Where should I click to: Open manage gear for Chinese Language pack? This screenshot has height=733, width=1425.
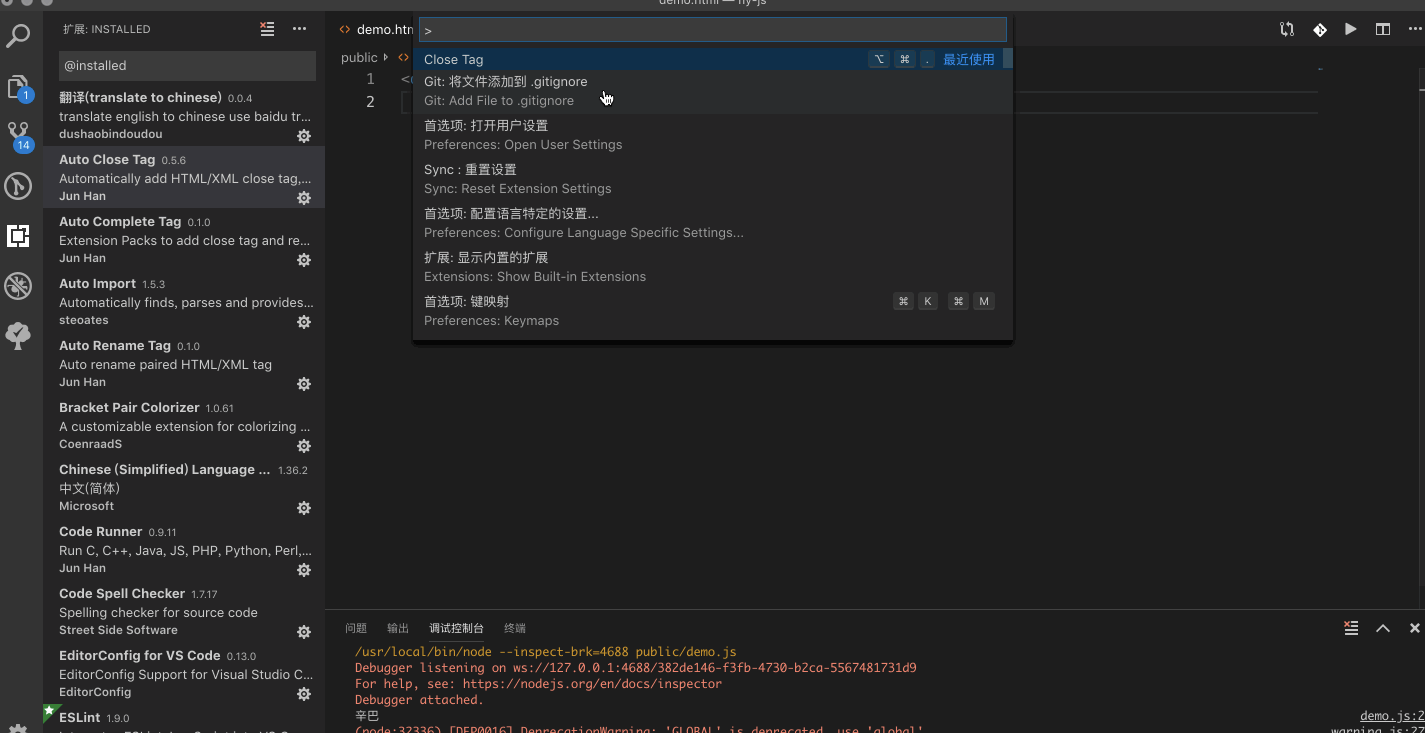(x=304, y=508)
